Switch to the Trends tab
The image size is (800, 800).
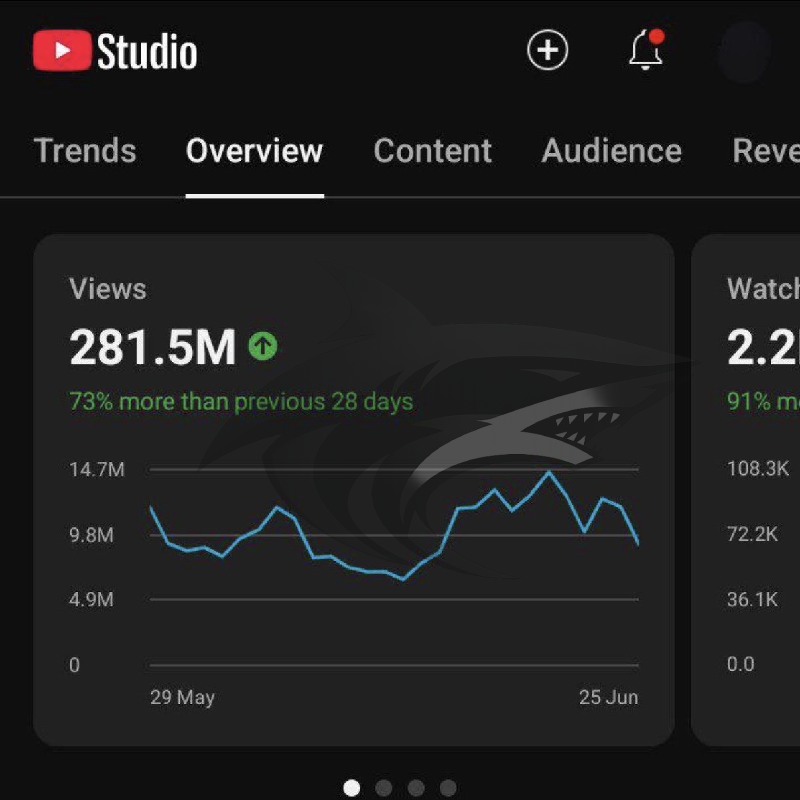click(85, 151)
